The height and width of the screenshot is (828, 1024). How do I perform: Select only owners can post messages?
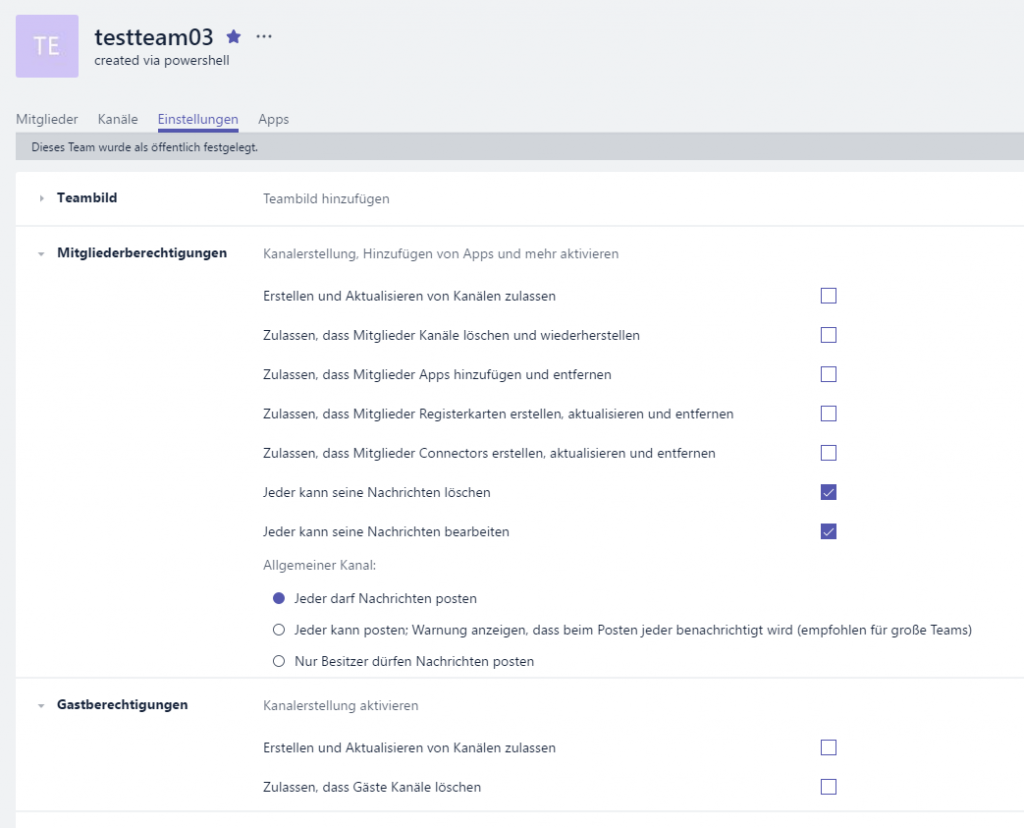coord(279,660)
